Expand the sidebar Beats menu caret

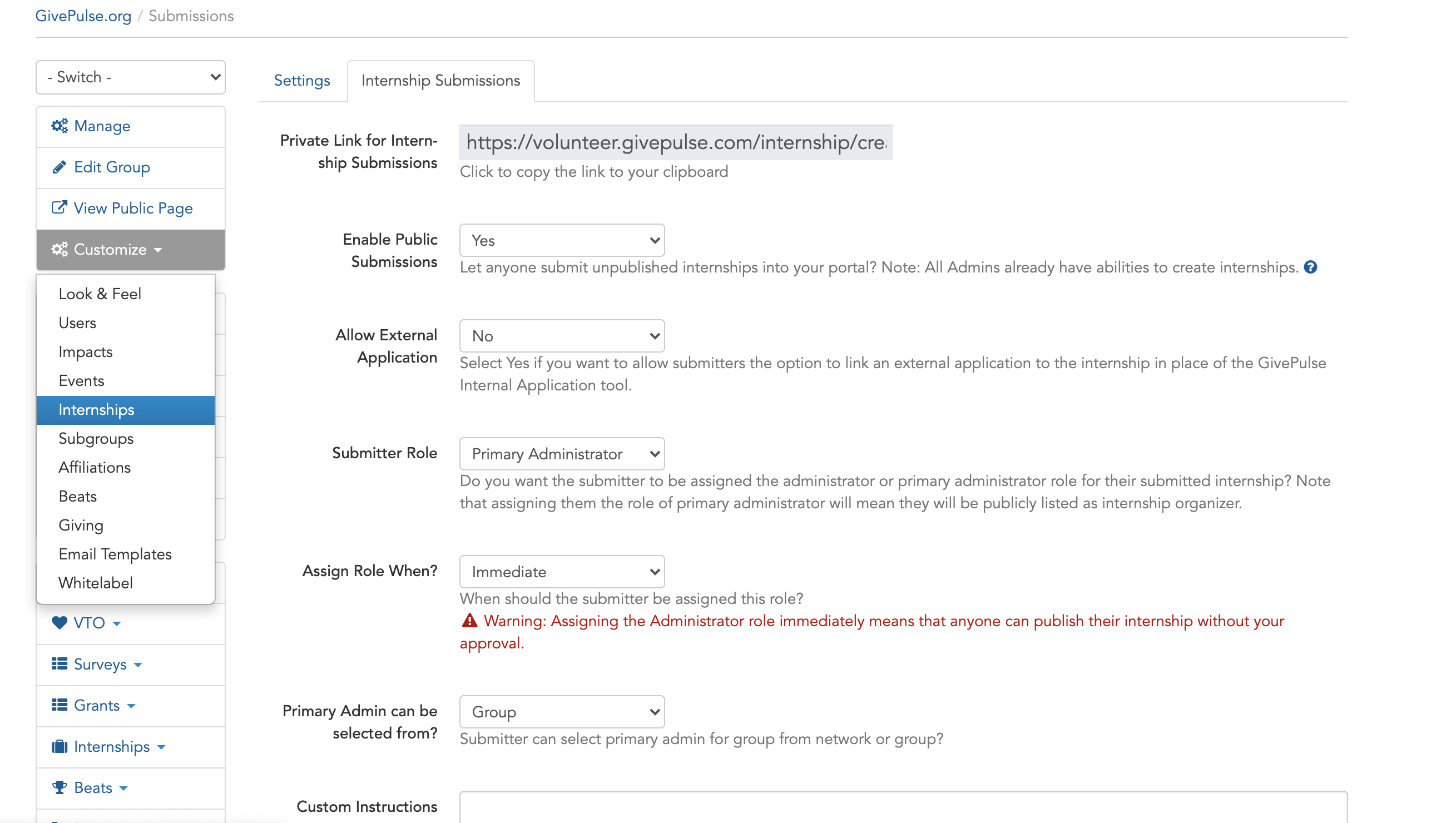(124, 789)
